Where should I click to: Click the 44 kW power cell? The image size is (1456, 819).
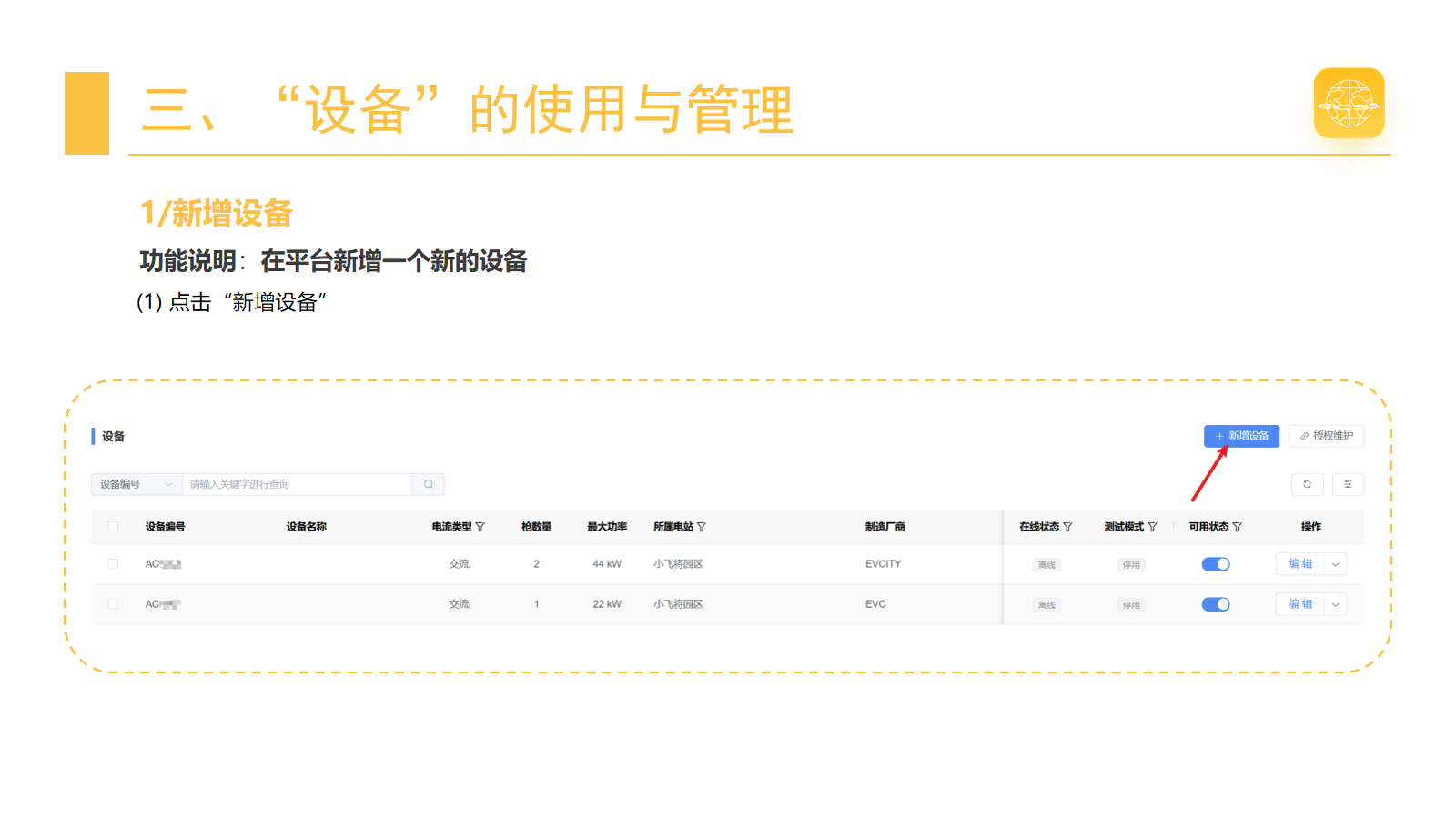coord(607,564)
